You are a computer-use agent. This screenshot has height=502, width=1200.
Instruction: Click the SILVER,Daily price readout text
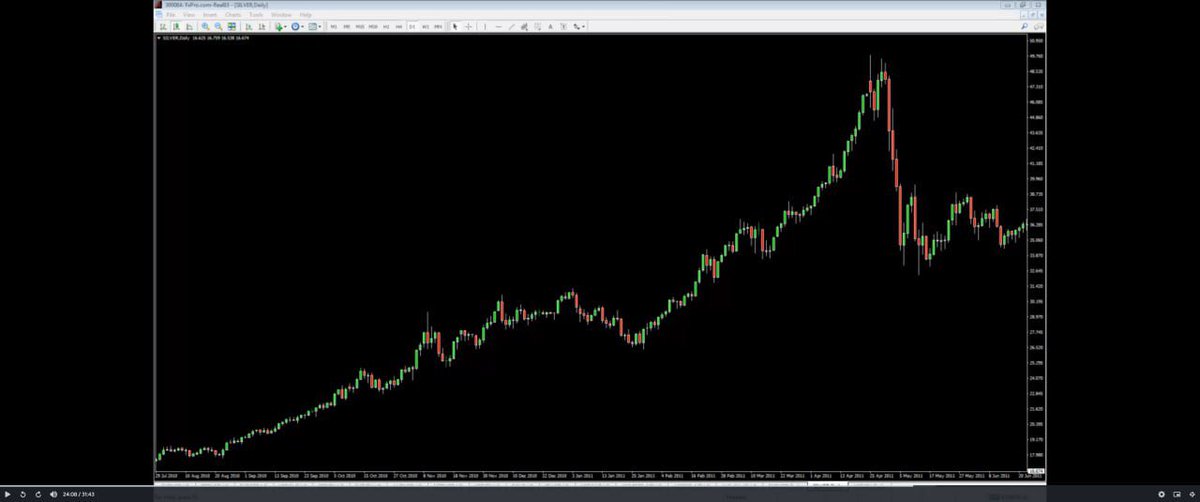(206, 38)
